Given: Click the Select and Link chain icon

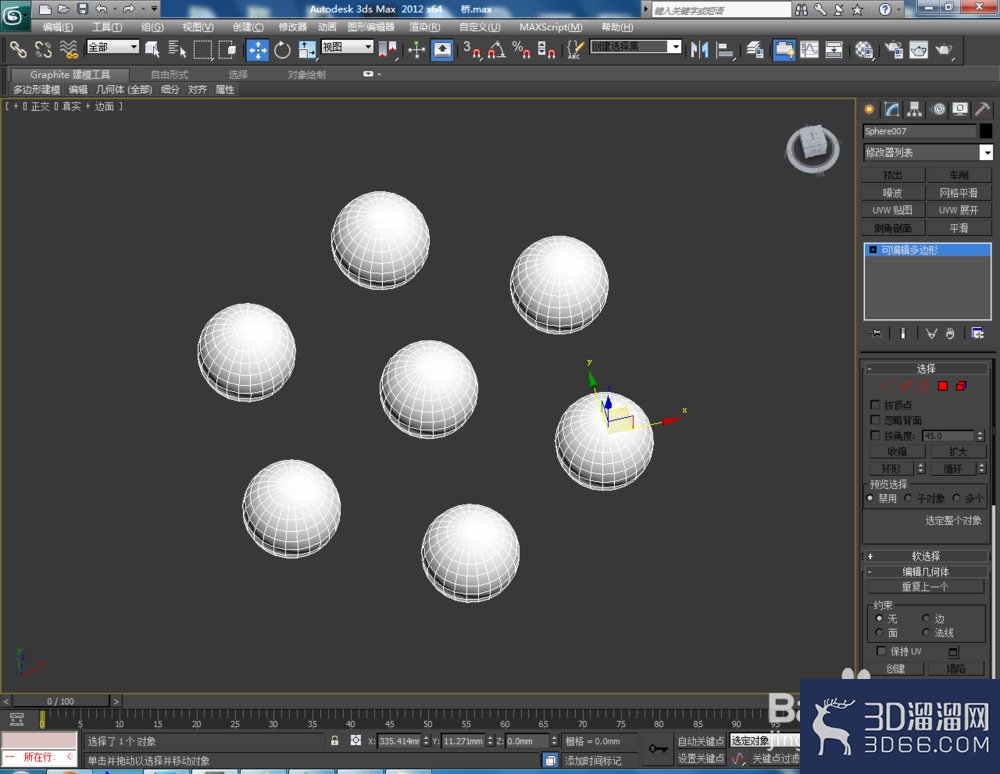Looking at the screenshot, I should coord(18,49).
